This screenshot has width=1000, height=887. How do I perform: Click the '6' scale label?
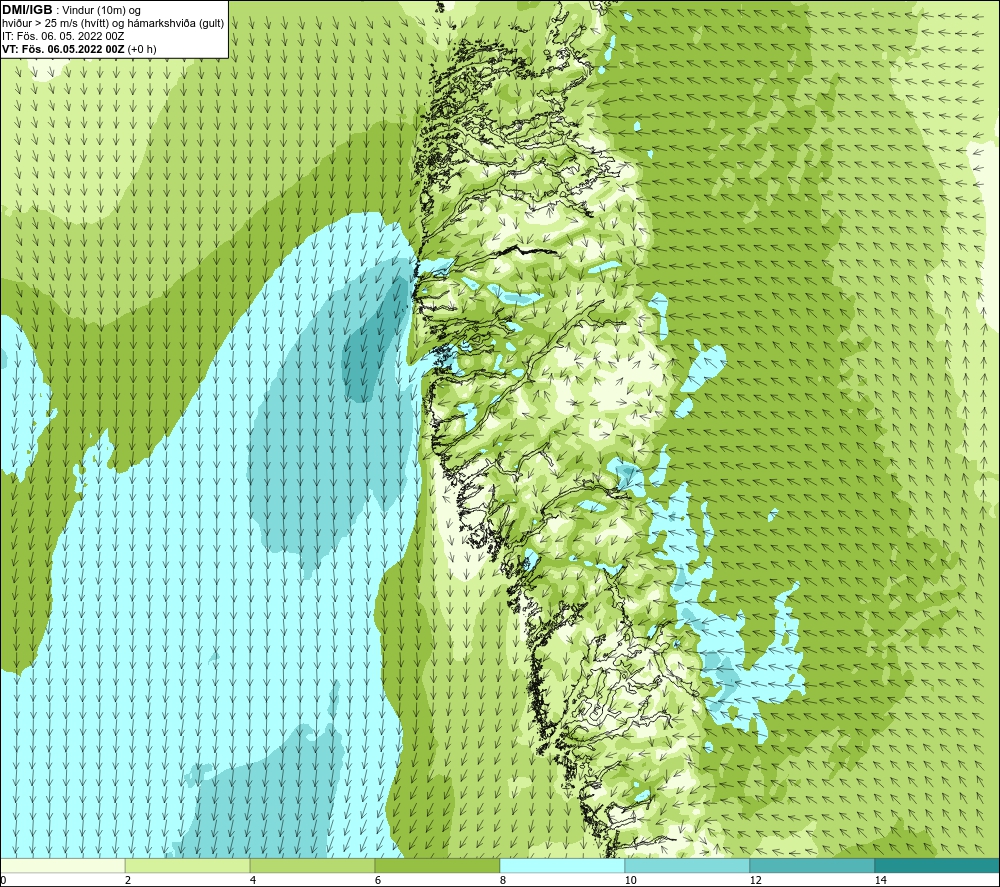(378, 880)
